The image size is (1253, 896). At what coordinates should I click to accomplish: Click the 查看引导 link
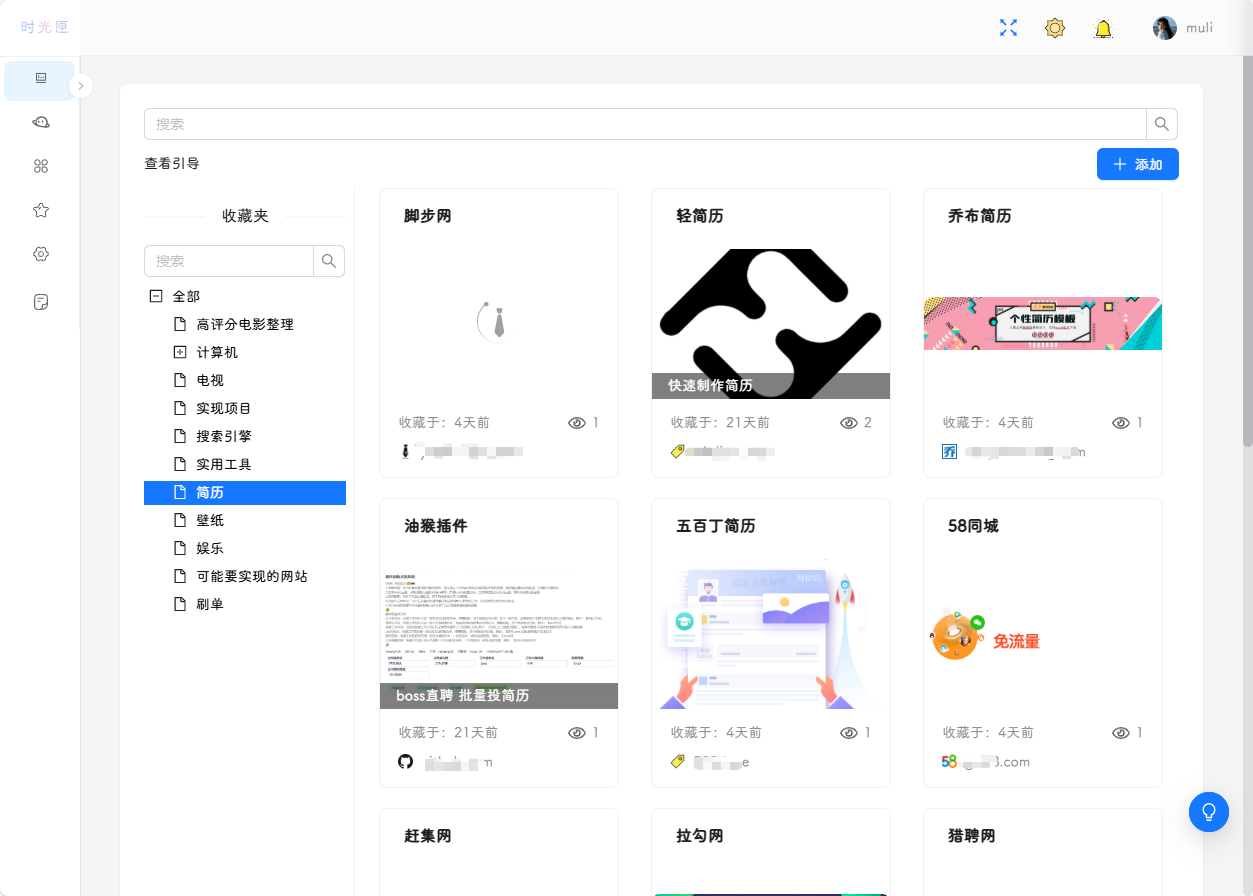point(172,163)
